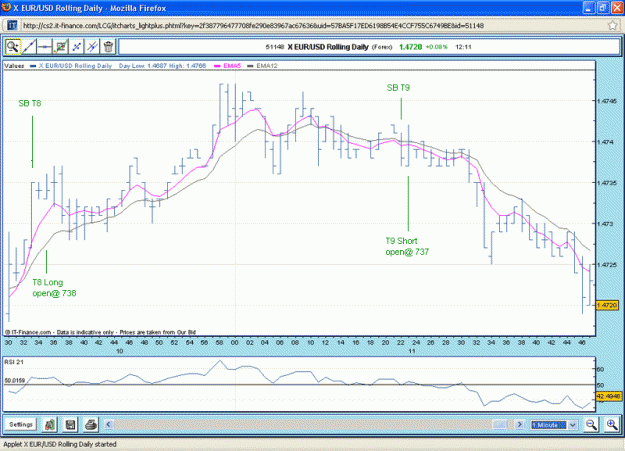Select the two-point segment drawing tool
The width and height of the screenshot is (625, 451).
(x=77, y=47)
